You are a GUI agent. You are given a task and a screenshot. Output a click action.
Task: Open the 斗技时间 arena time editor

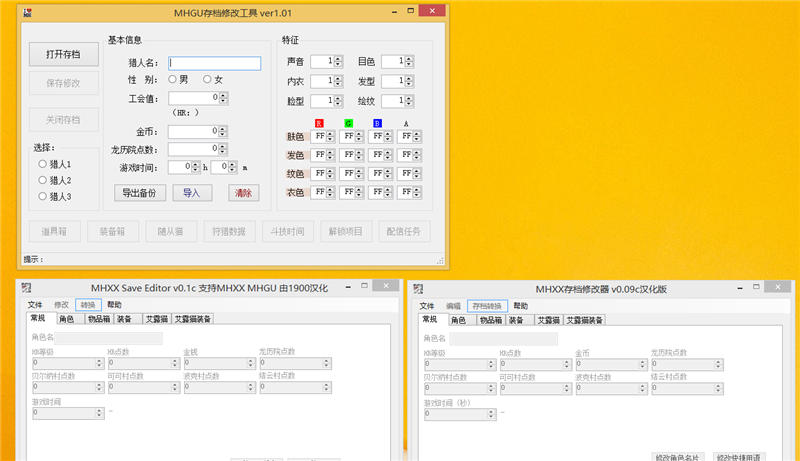287,231
